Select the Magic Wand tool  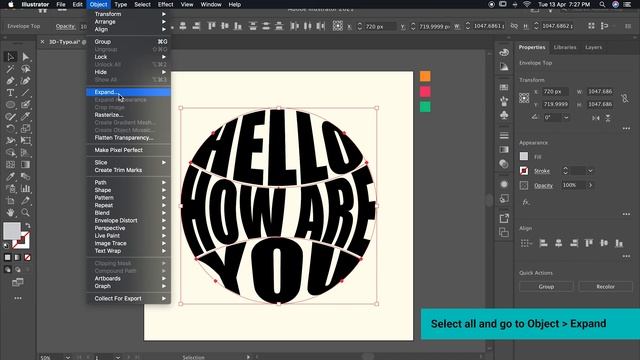point(10,69)
